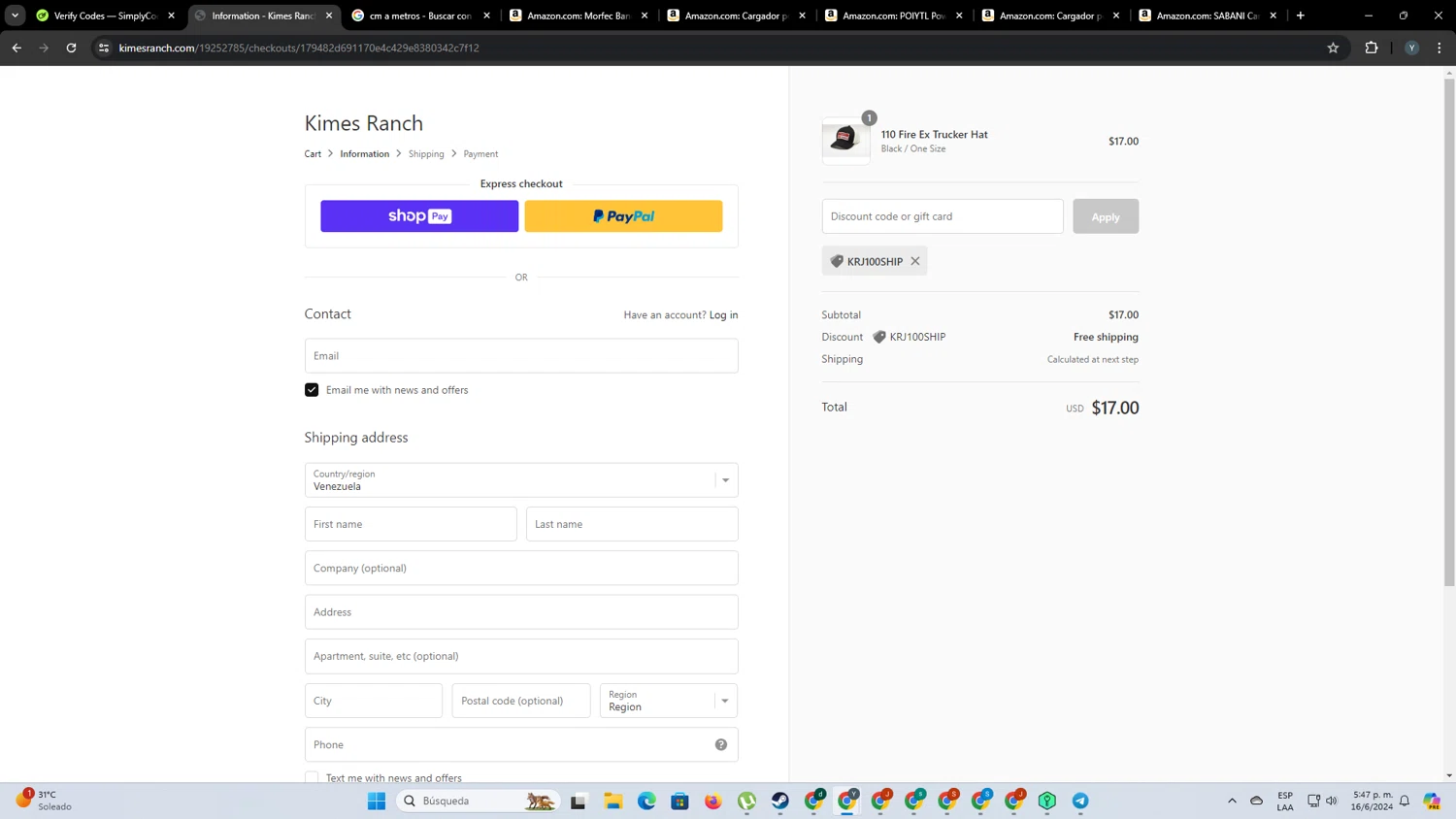Open the browser extensions menu
This screenshot has width=1456, height=819.
point(1372,48)
